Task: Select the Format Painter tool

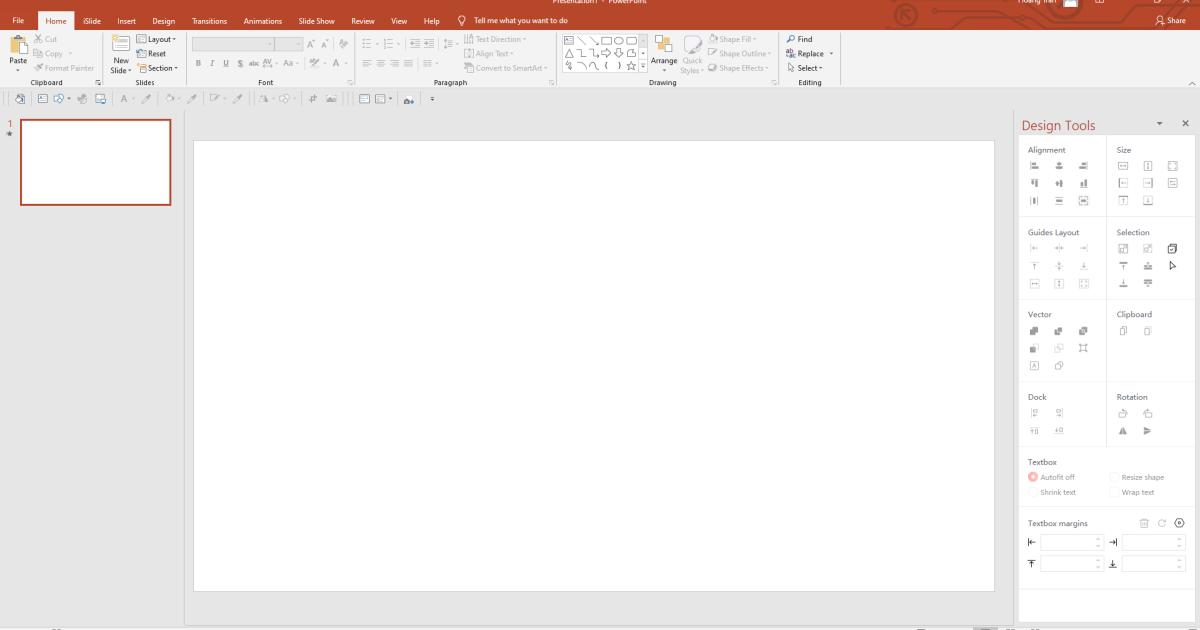Action: [63, 68]
